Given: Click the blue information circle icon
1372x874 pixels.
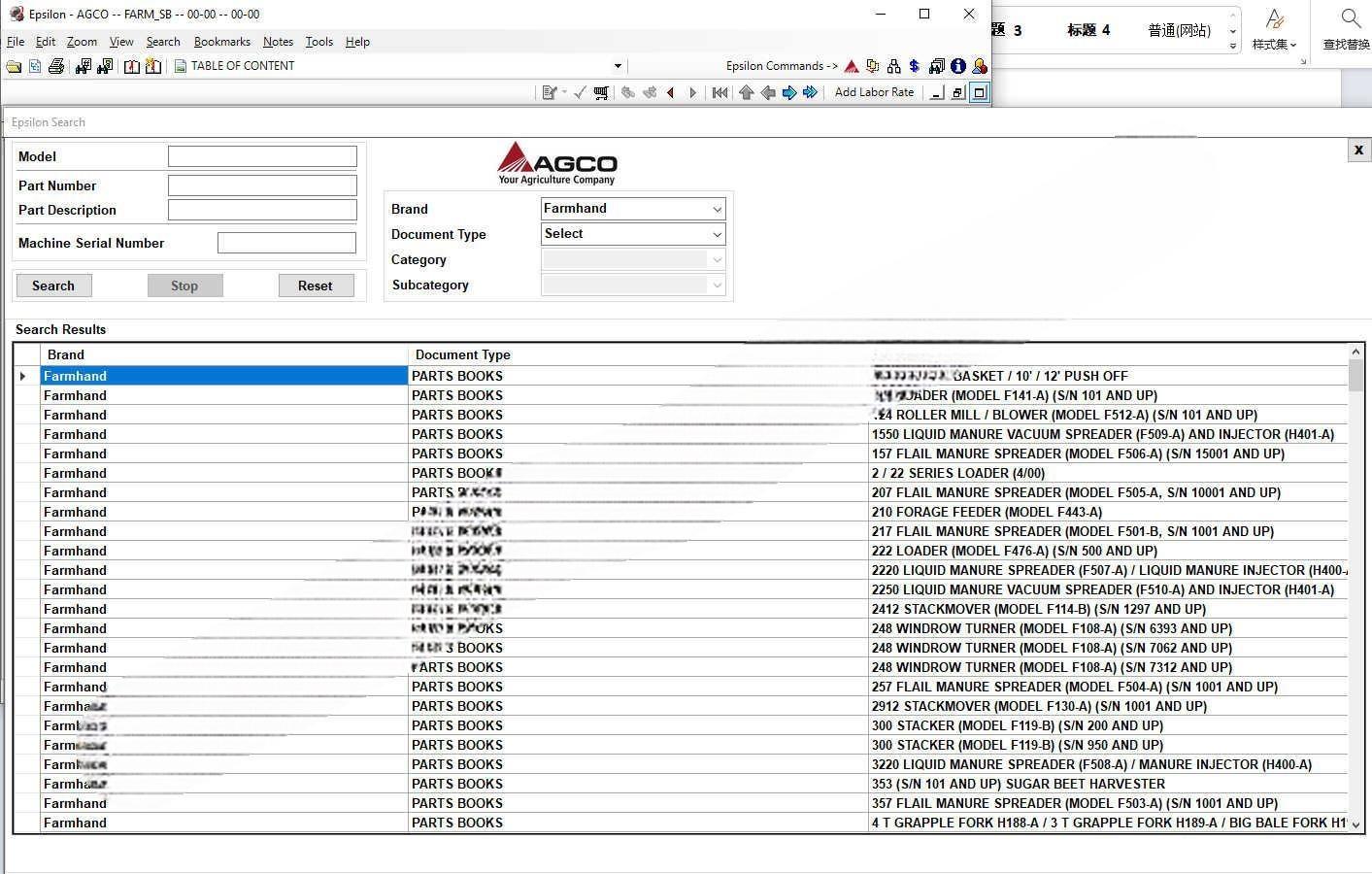Looking at the screenshot, I should pos(958,66).
